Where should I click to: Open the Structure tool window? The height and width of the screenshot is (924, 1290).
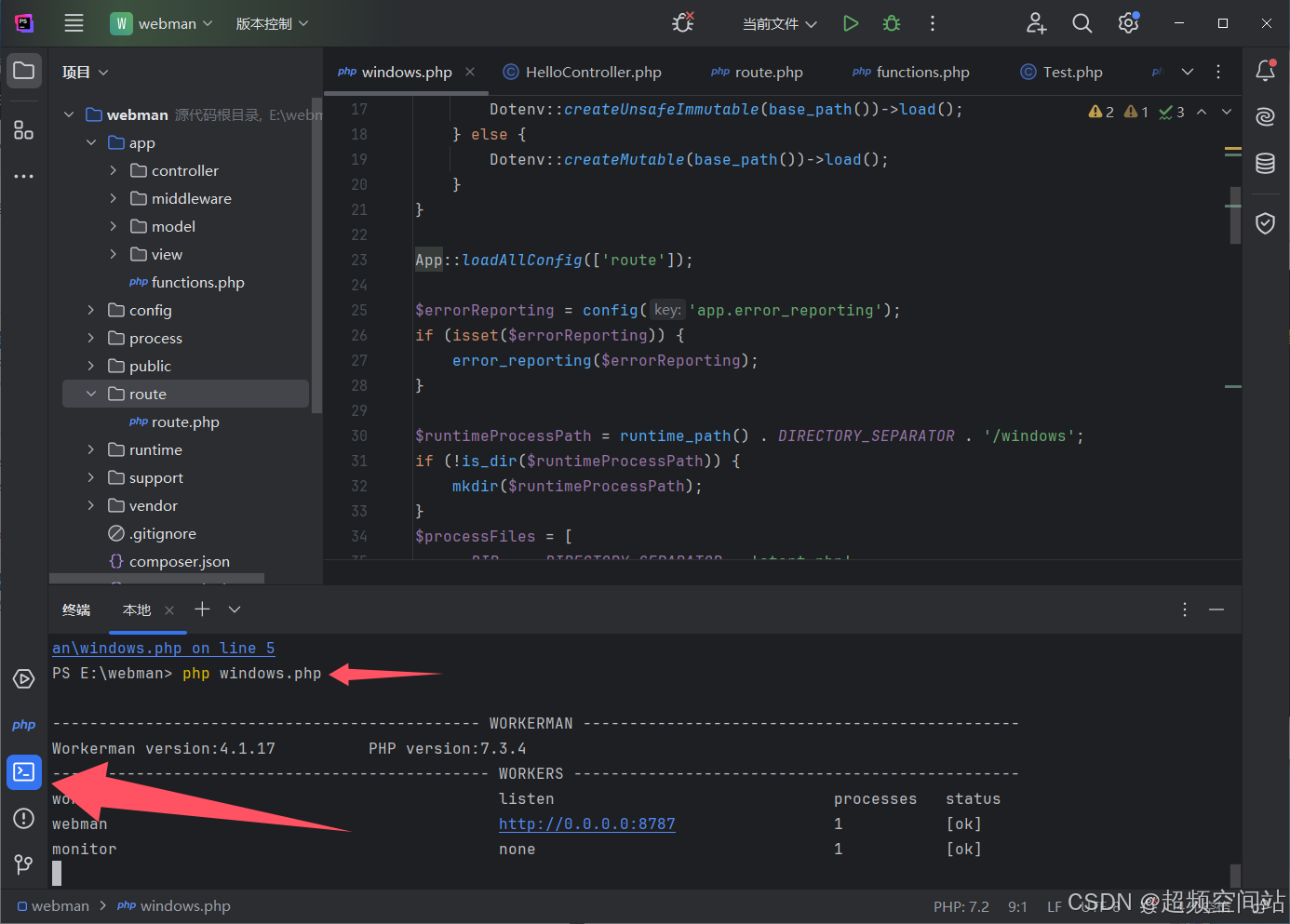pos(24,130)
